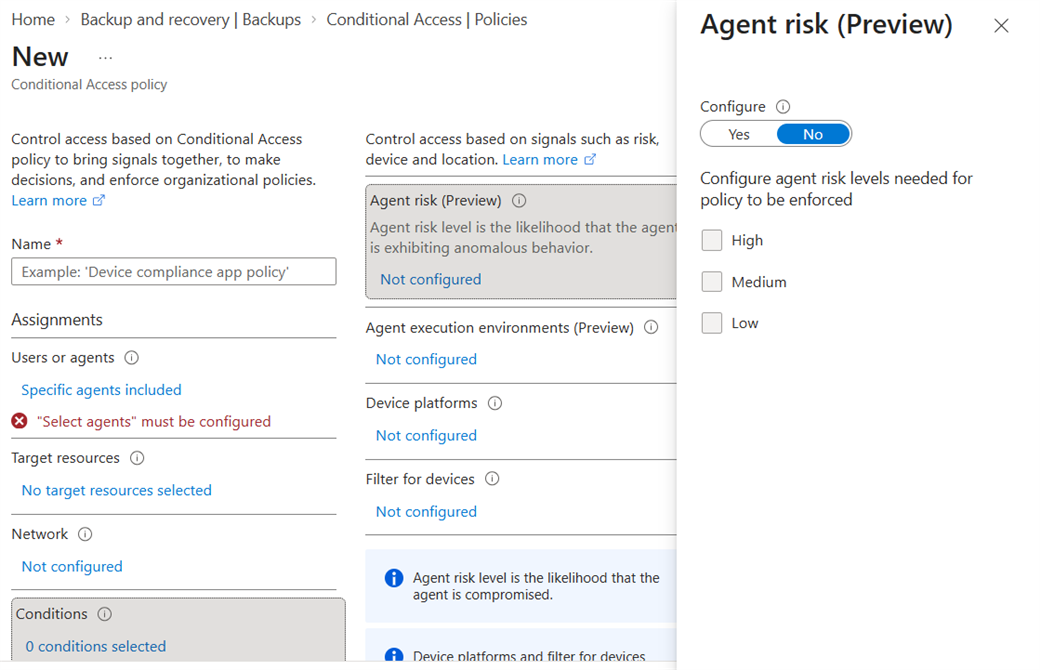Click the info icon beside Agent risk (Preview)
The height and width of the screenshot is (670, 1040).
[519, 200]
